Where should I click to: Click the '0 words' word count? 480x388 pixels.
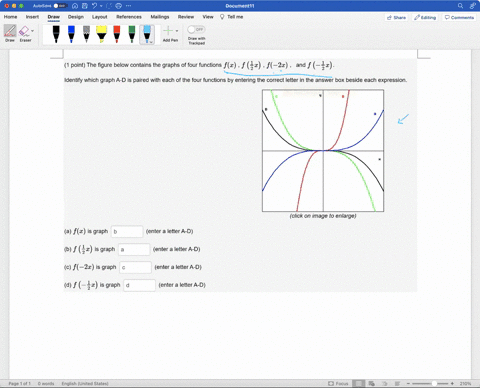(46, 384)
